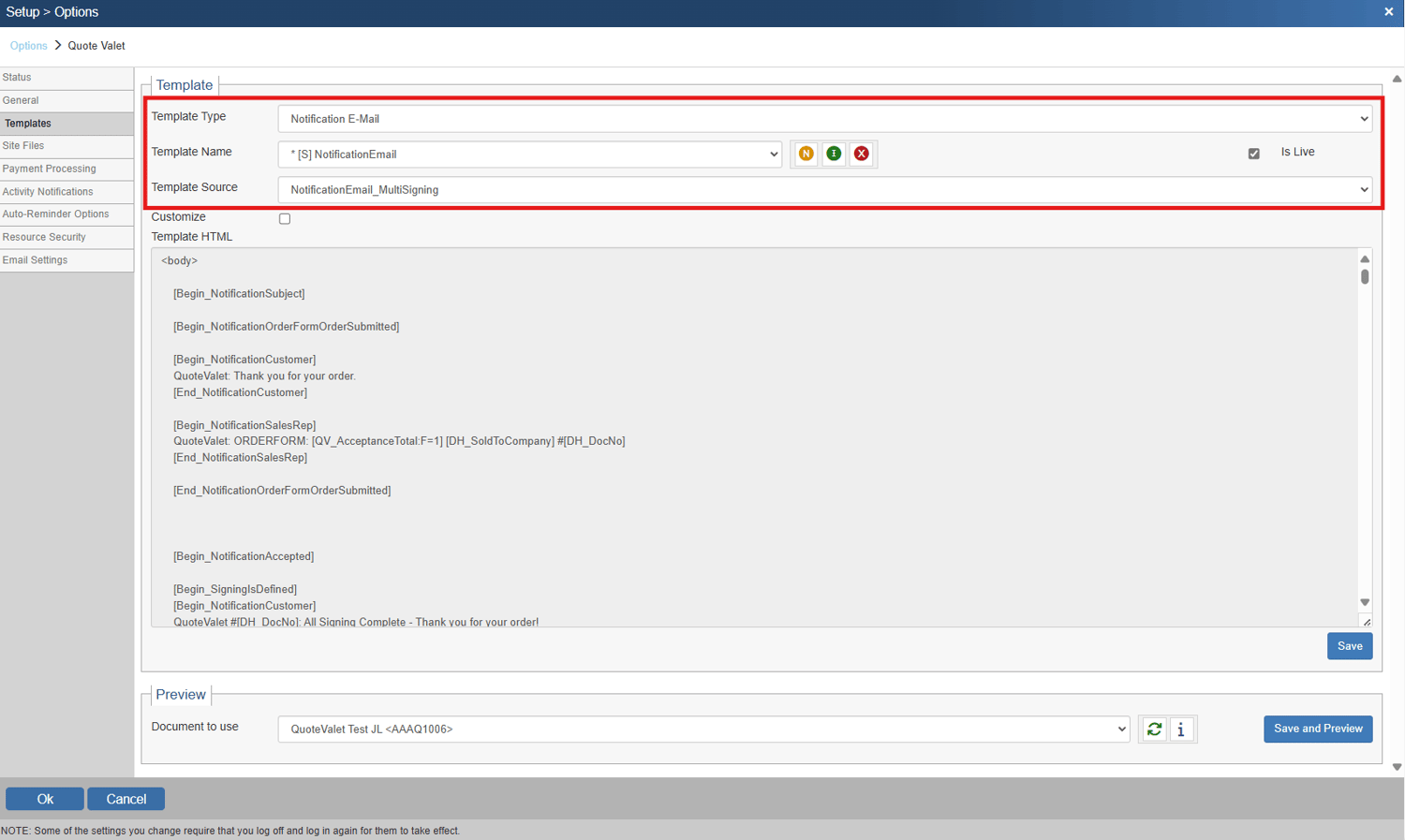1405x840 pixels.
Task: Open the Email Settings section
Action: tap(35, 259)
